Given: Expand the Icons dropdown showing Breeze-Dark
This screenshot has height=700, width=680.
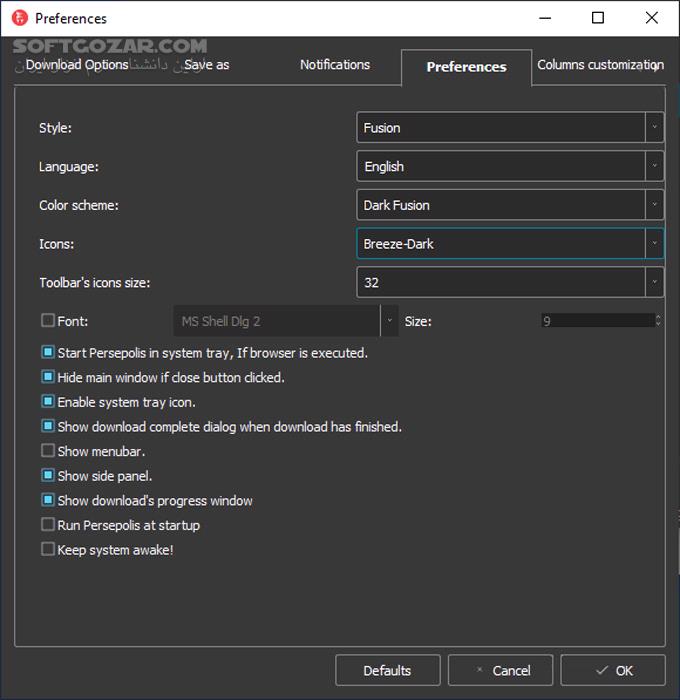Looking at the screenshot, I should coord(509,244).
